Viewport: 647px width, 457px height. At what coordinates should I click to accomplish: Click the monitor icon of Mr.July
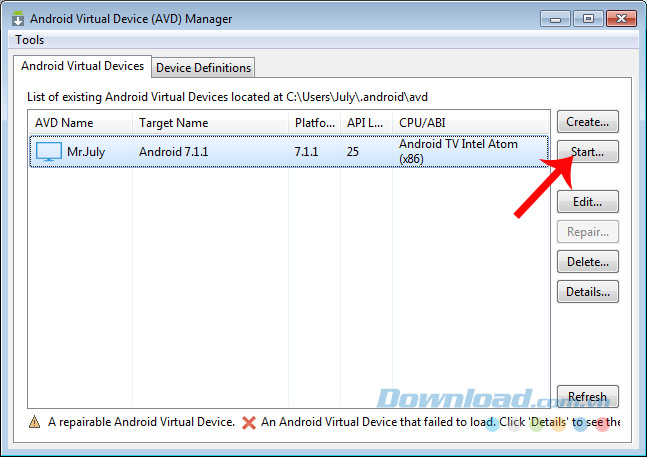49,151
